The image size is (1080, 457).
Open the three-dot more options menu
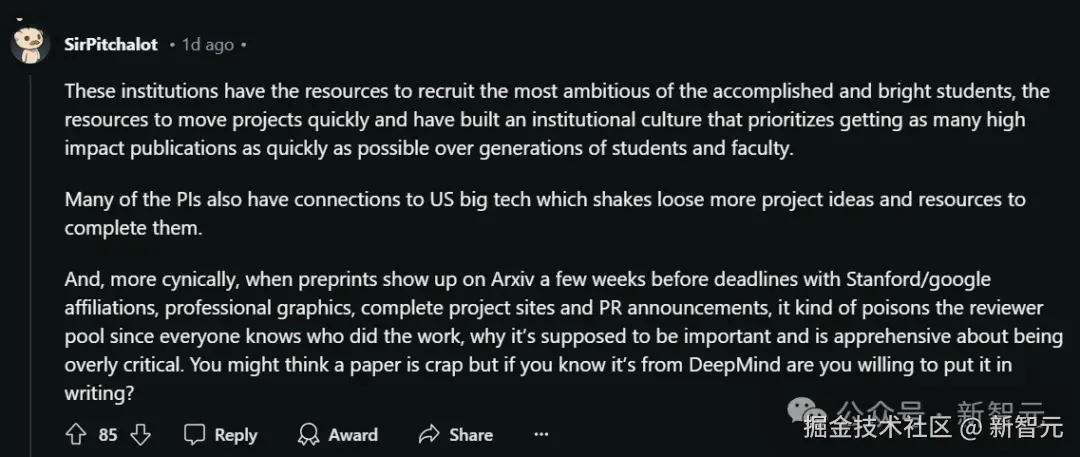tap(541, 434)
